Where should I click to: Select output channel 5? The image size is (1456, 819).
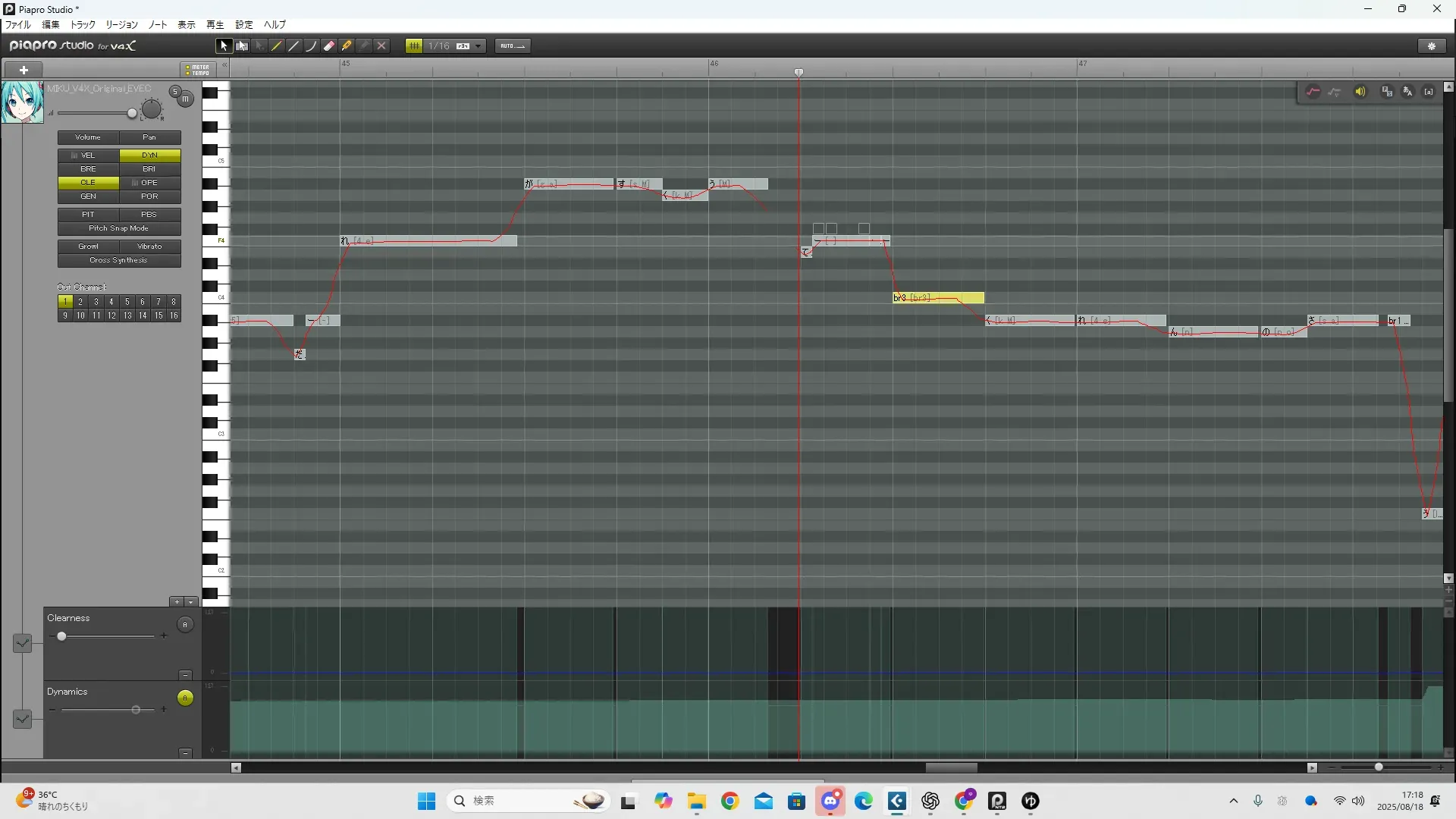coord(127,302)
